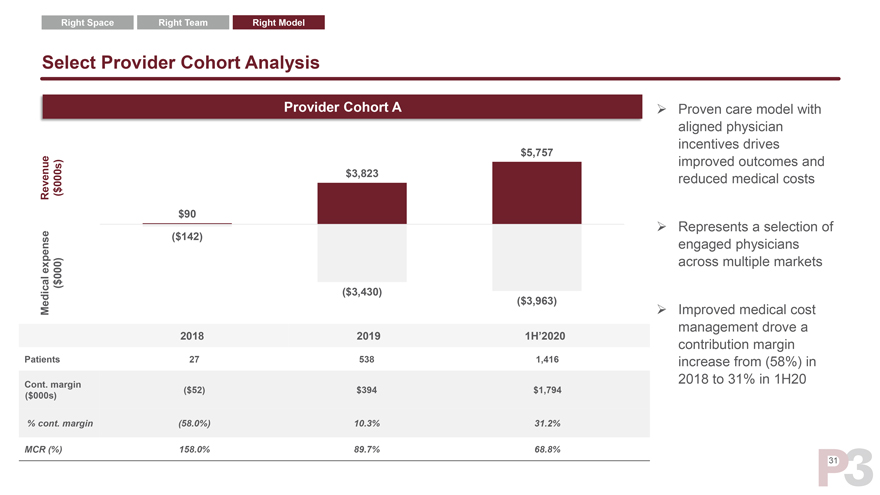Click the Revenue ($000s) axis label
The width and height of the screenshot is (880, 495).
coord(51,179)
